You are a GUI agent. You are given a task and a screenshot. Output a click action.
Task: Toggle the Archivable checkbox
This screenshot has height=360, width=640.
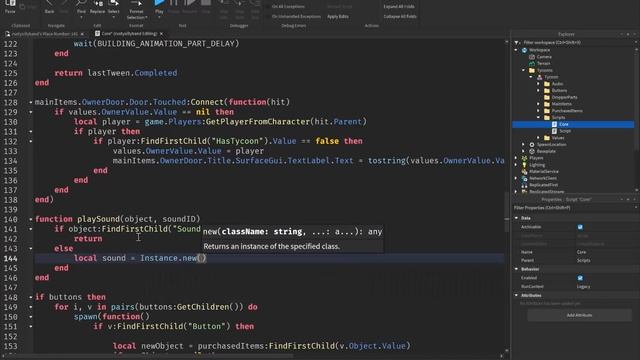[x=580, y=227]
